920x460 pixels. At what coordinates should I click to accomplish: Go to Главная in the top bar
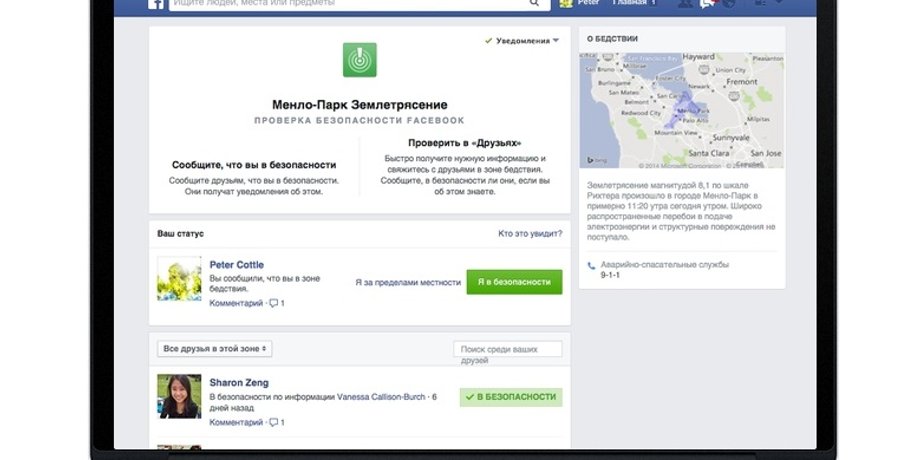click(x=629, y=3)
